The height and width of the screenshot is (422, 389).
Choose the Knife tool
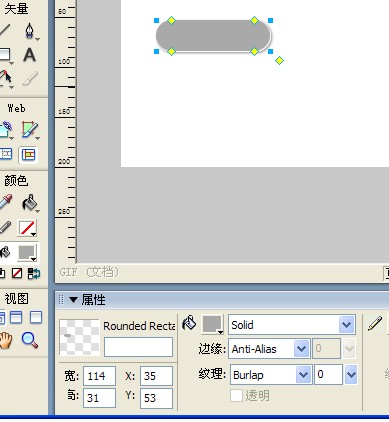click(x=30, y=79)
